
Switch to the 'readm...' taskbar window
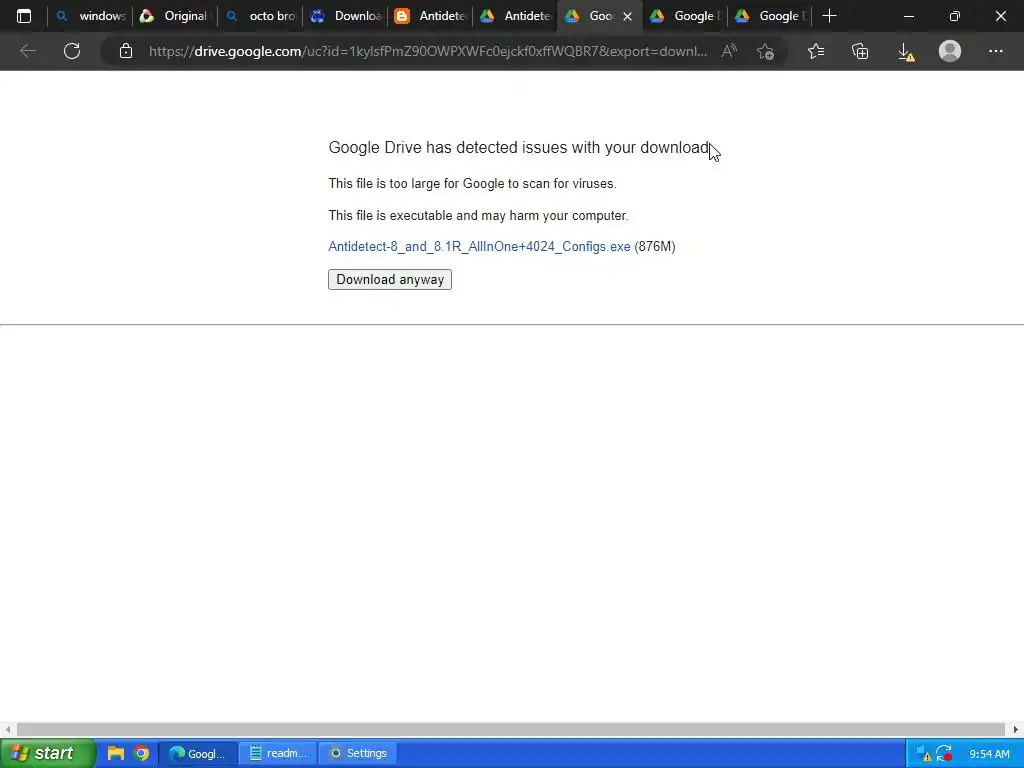pyautogui.click(x=278, y=753)
